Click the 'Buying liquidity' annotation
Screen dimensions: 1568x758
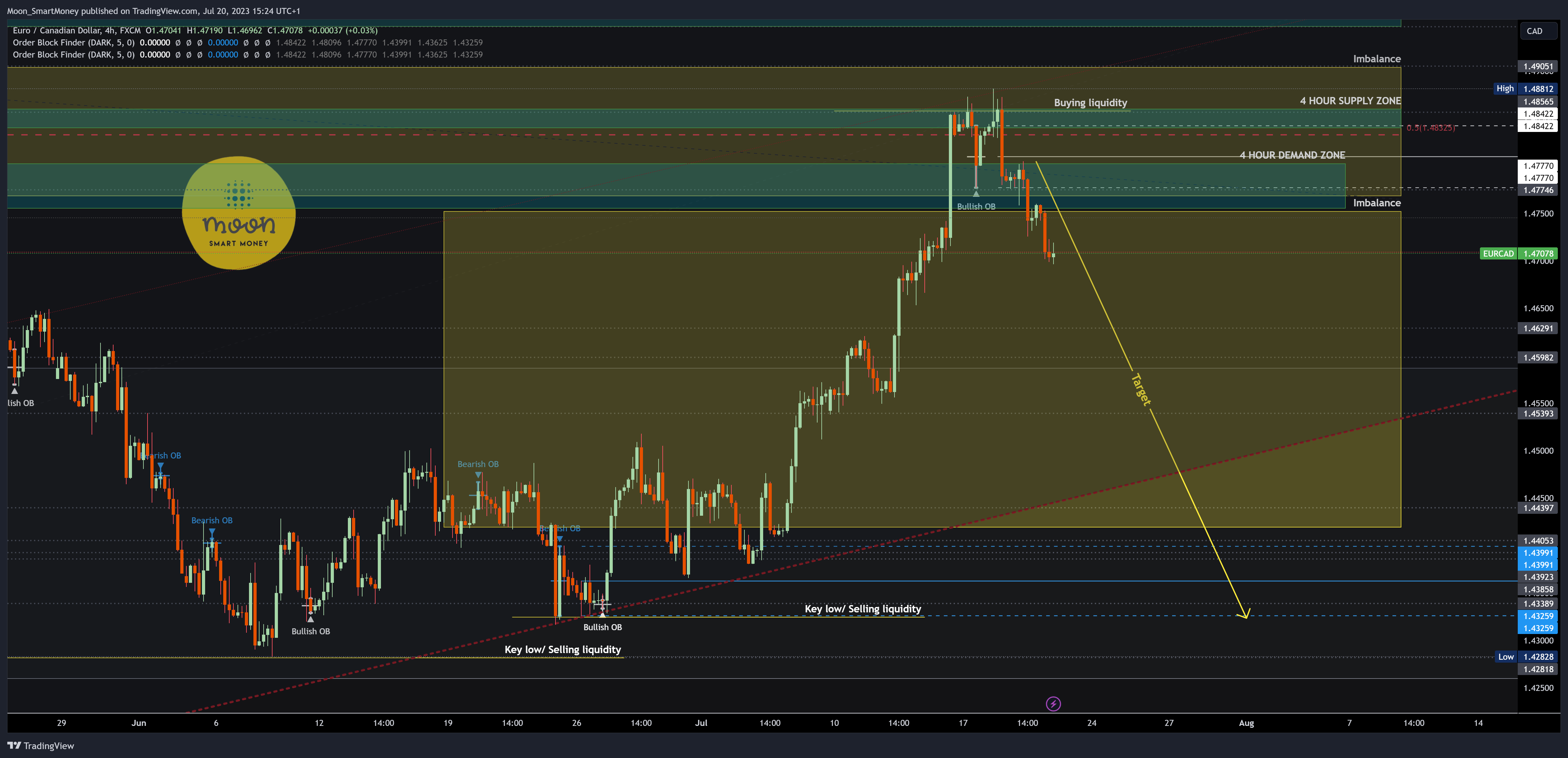(1090, 103)
